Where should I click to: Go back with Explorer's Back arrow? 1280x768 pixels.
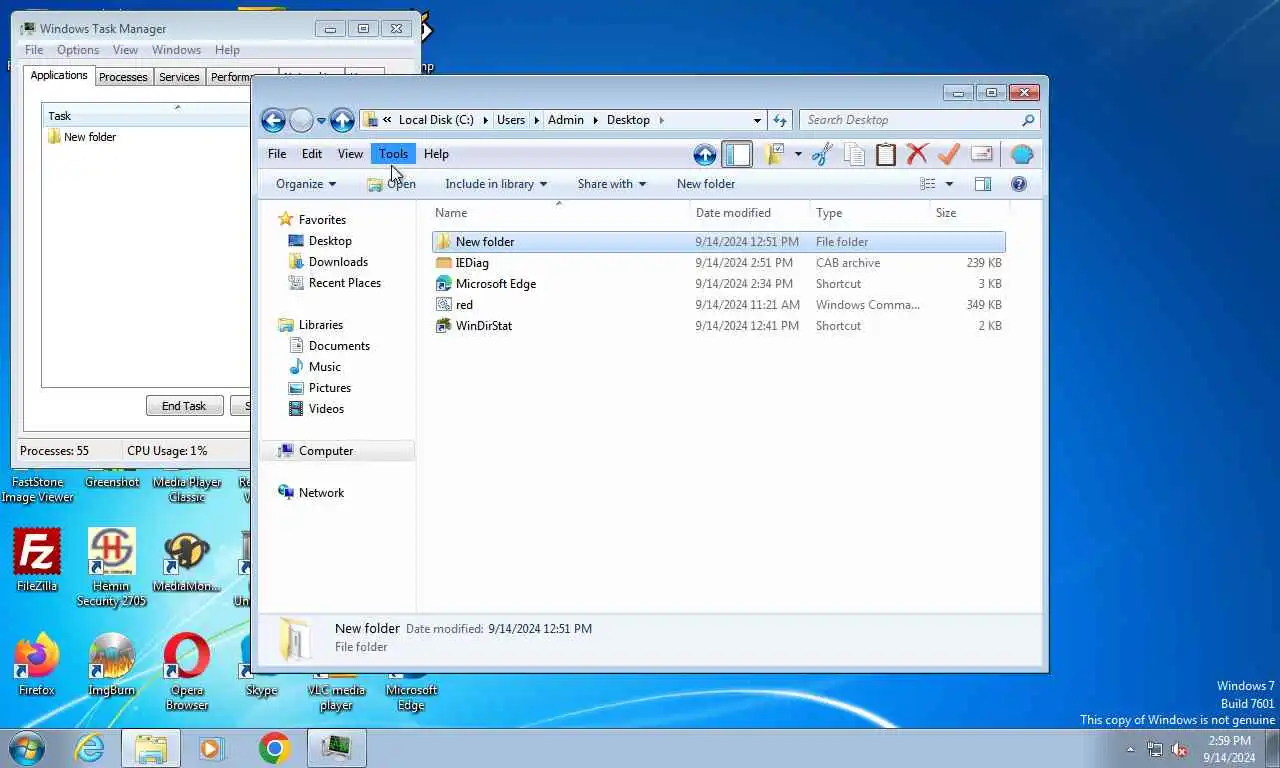[x=273, y=121]
